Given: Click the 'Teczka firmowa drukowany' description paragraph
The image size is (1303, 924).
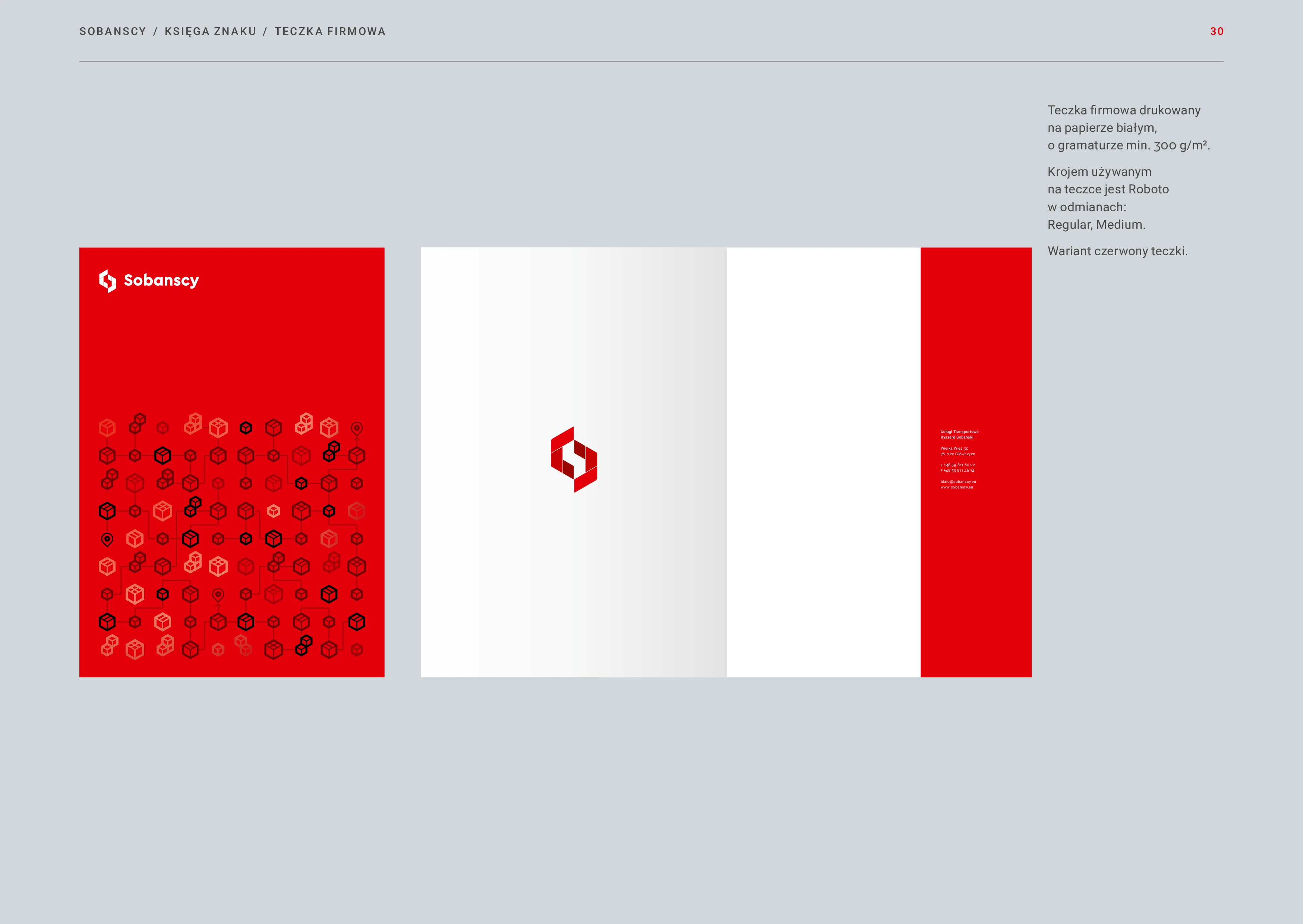Looking at the screenshot, I should pos(1124,127).
